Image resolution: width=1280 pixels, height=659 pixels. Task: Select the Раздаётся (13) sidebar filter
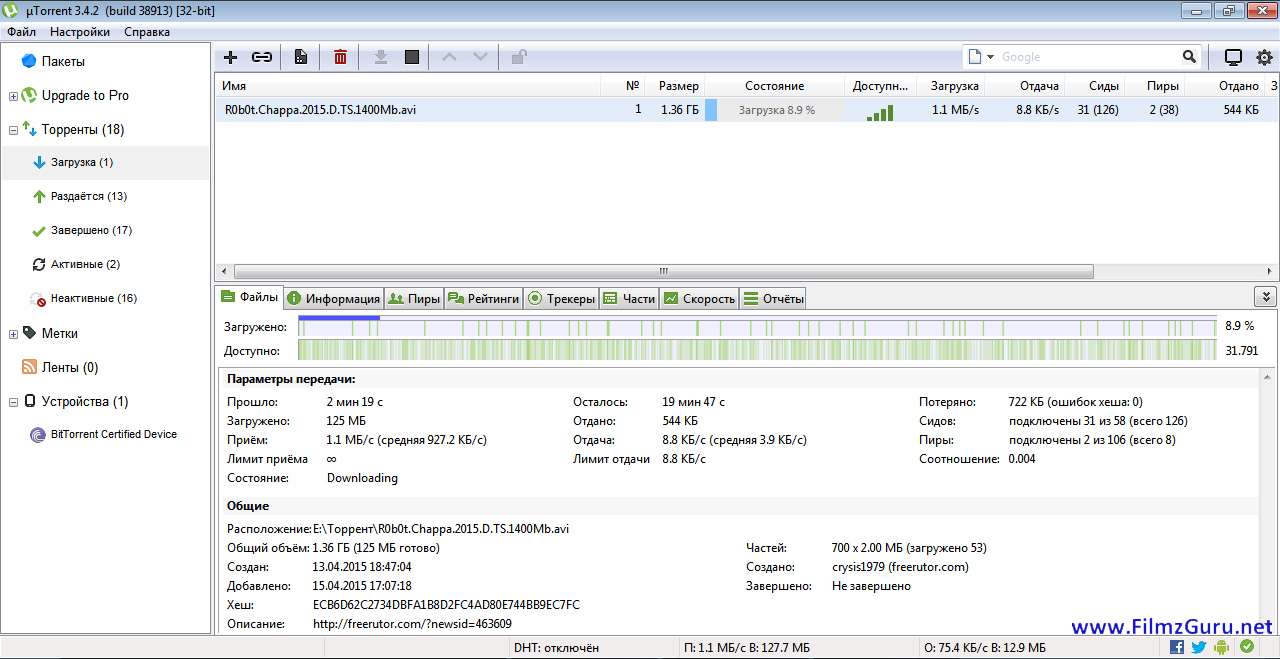tap(88, 196)
